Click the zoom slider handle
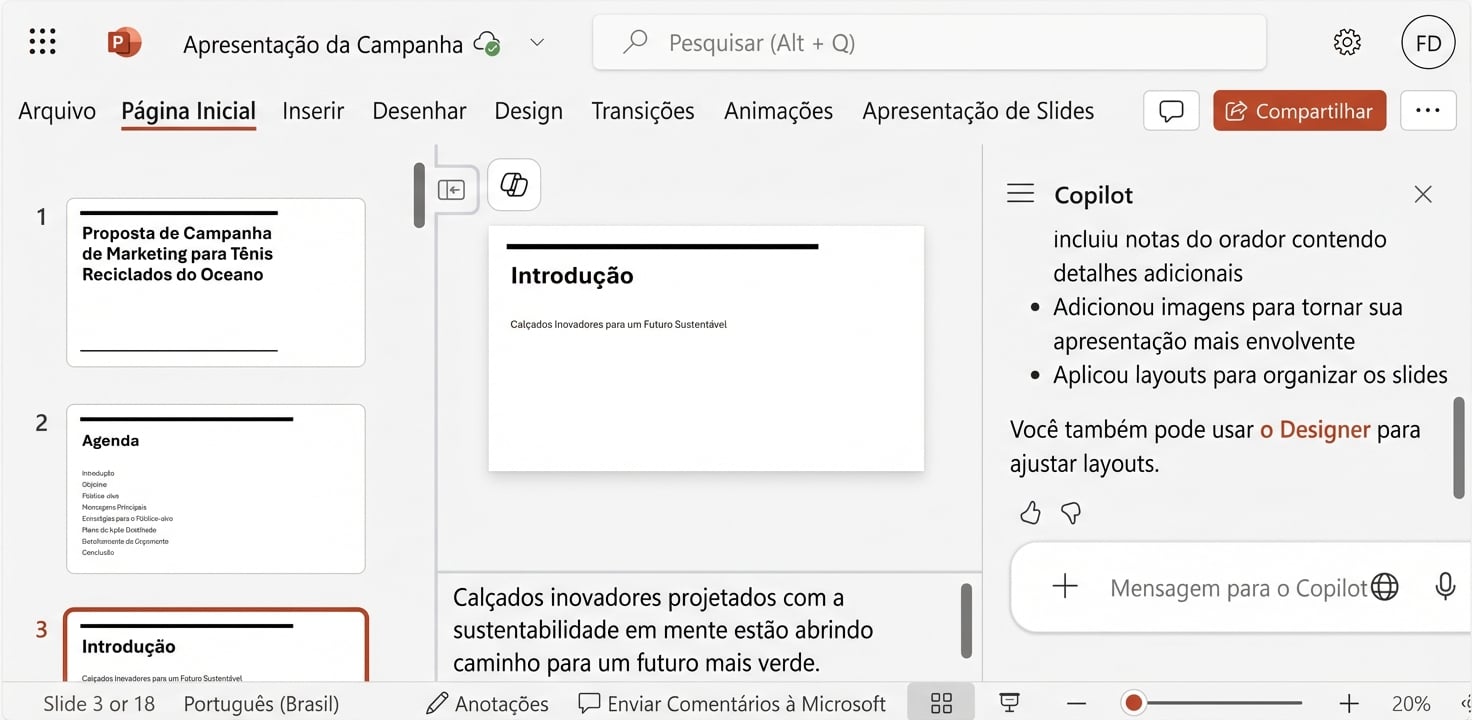This screenshot has width=1472, height=720. [x=1133, y=702]
